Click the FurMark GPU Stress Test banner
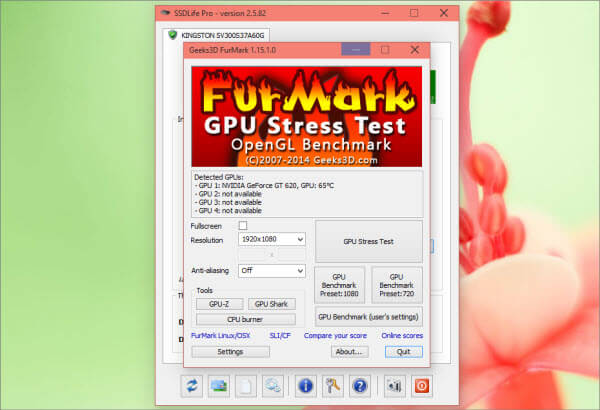This screenshot has width=600, height=410. (307, 116)
